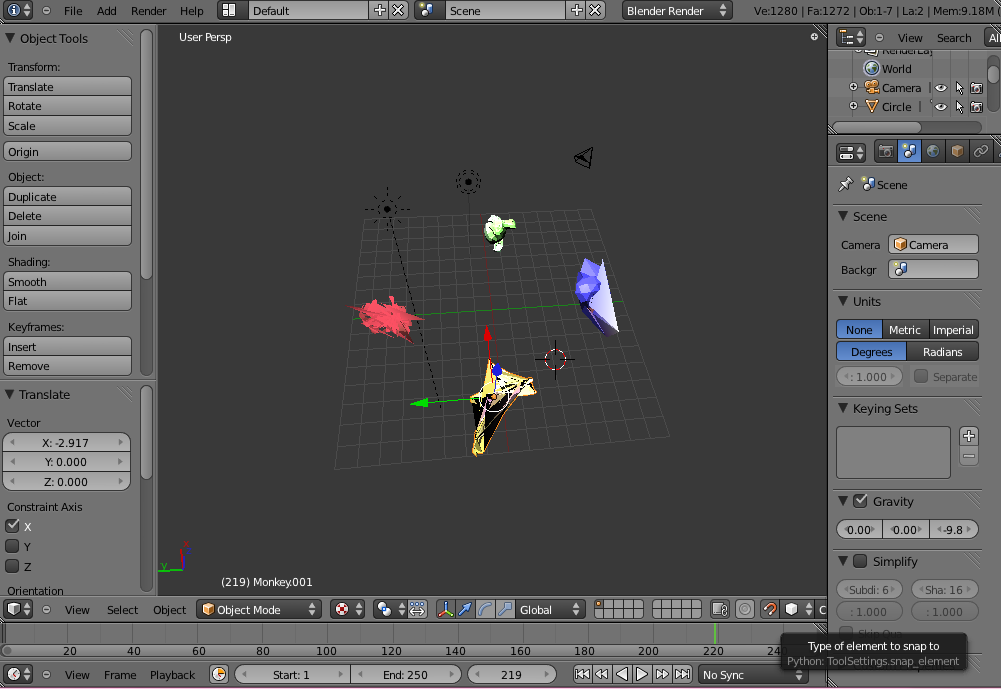Select Metric units option
This screenshot has width=1001, height=689.
click(905, 329)
